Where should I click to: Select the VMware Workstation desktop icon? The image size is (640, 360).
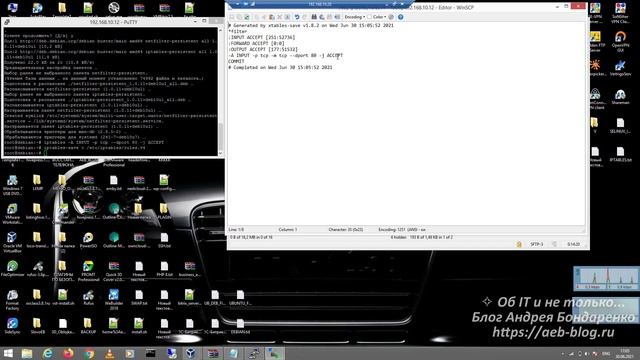point(12,213)
